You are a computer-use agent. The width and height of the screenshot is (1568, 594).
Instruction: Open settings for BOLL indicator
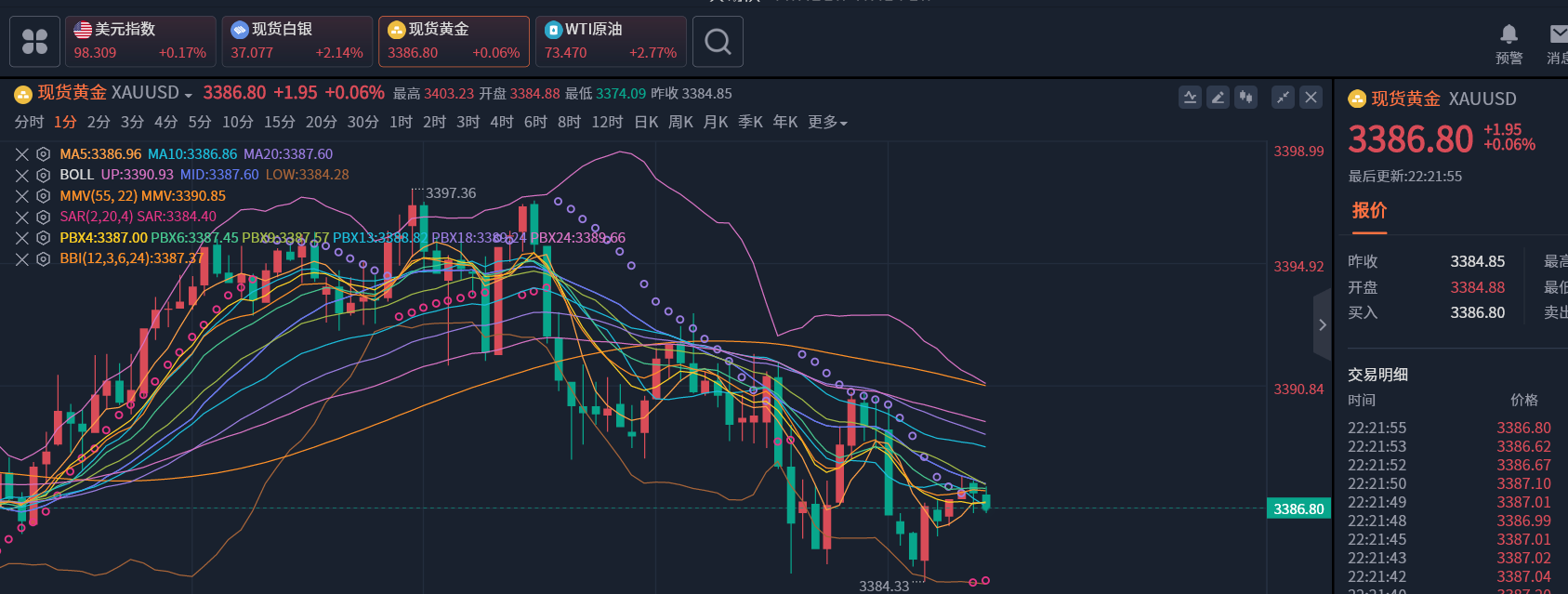click(43, 175)
